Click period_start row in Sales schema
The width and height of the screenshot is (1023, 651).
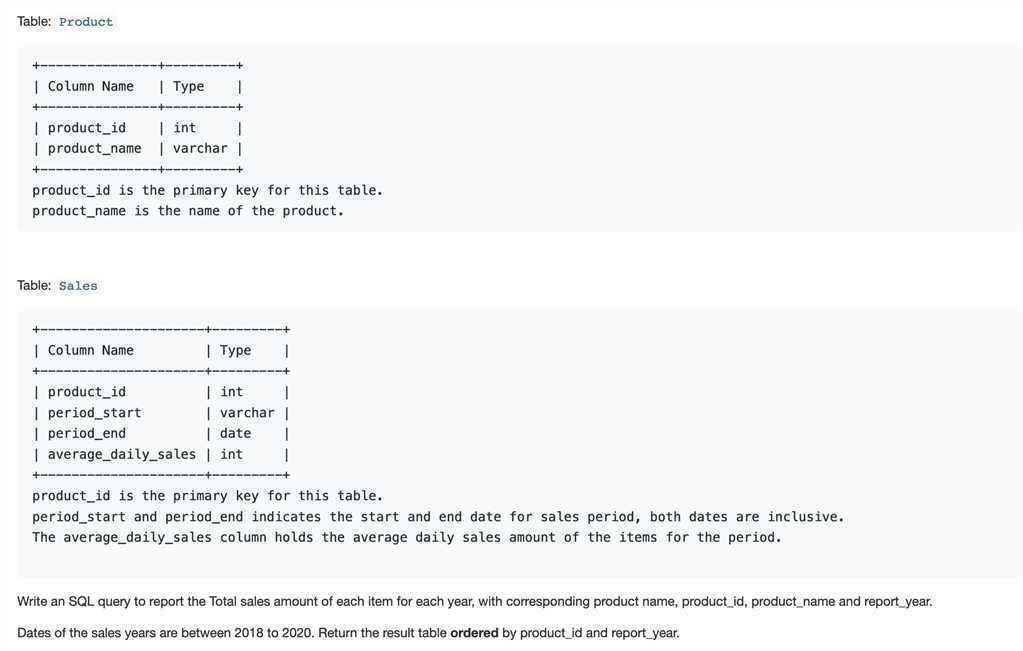tap(161, 413)
